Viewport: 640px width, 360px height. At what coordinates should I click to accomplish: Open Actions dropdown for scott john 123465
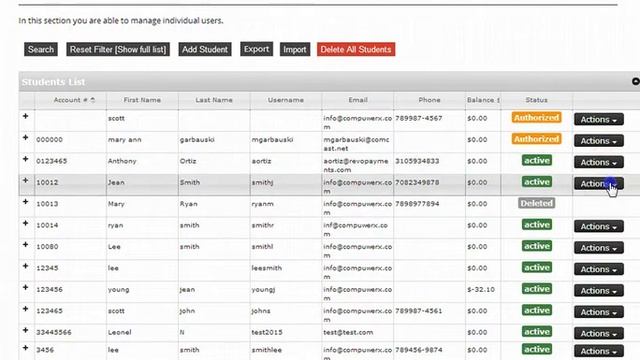click(x=599, y=312)
